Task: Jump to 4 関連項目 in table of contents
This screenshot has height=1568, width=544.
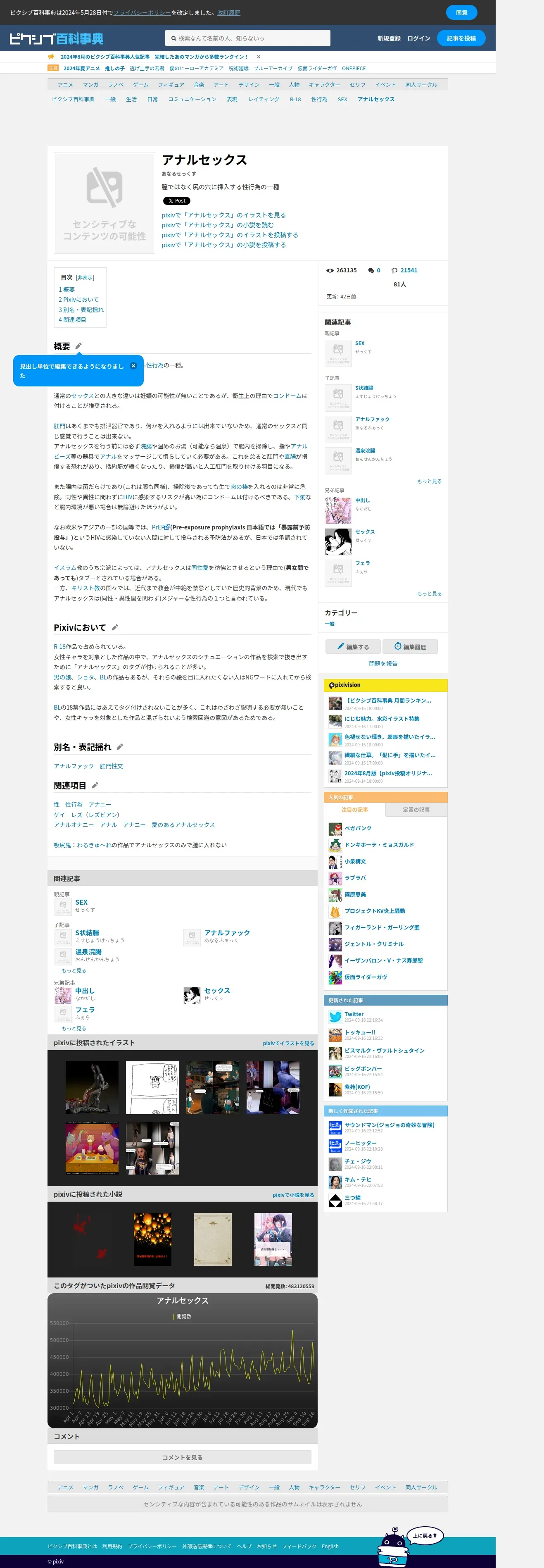Action: coord(72,319)
